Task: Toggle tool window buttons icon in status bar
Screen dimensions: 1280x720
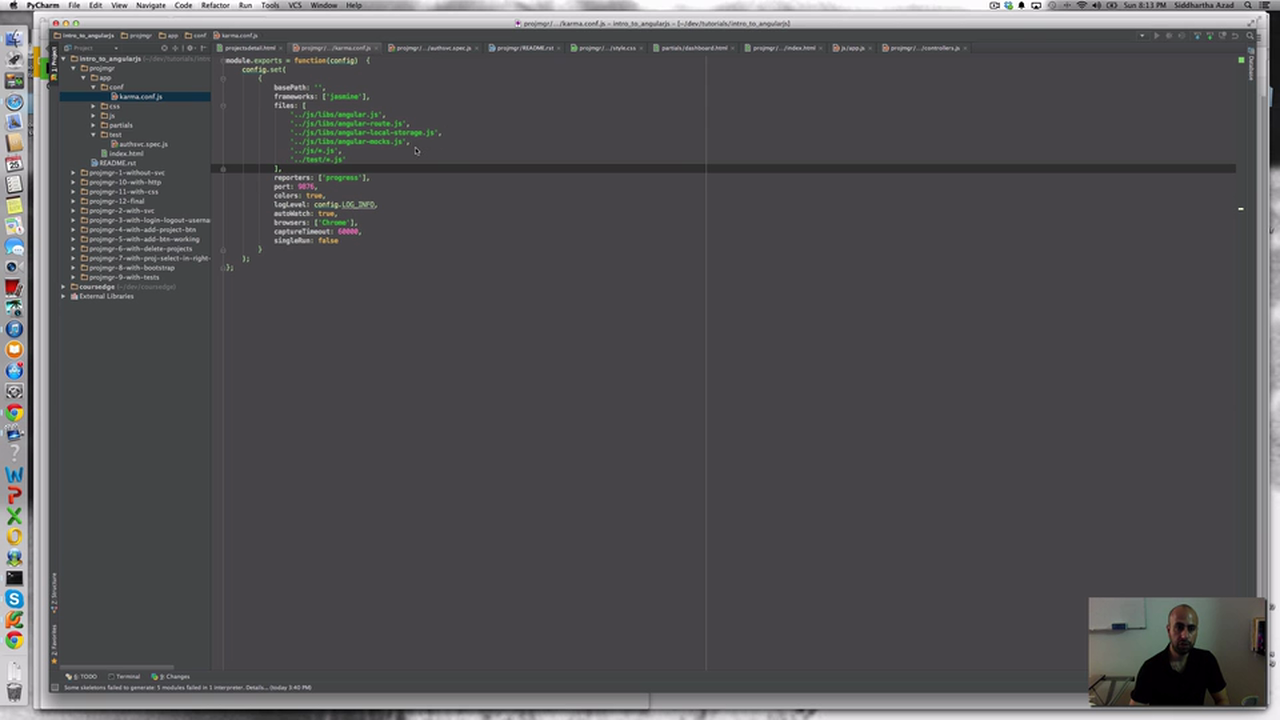Action: 55,687
